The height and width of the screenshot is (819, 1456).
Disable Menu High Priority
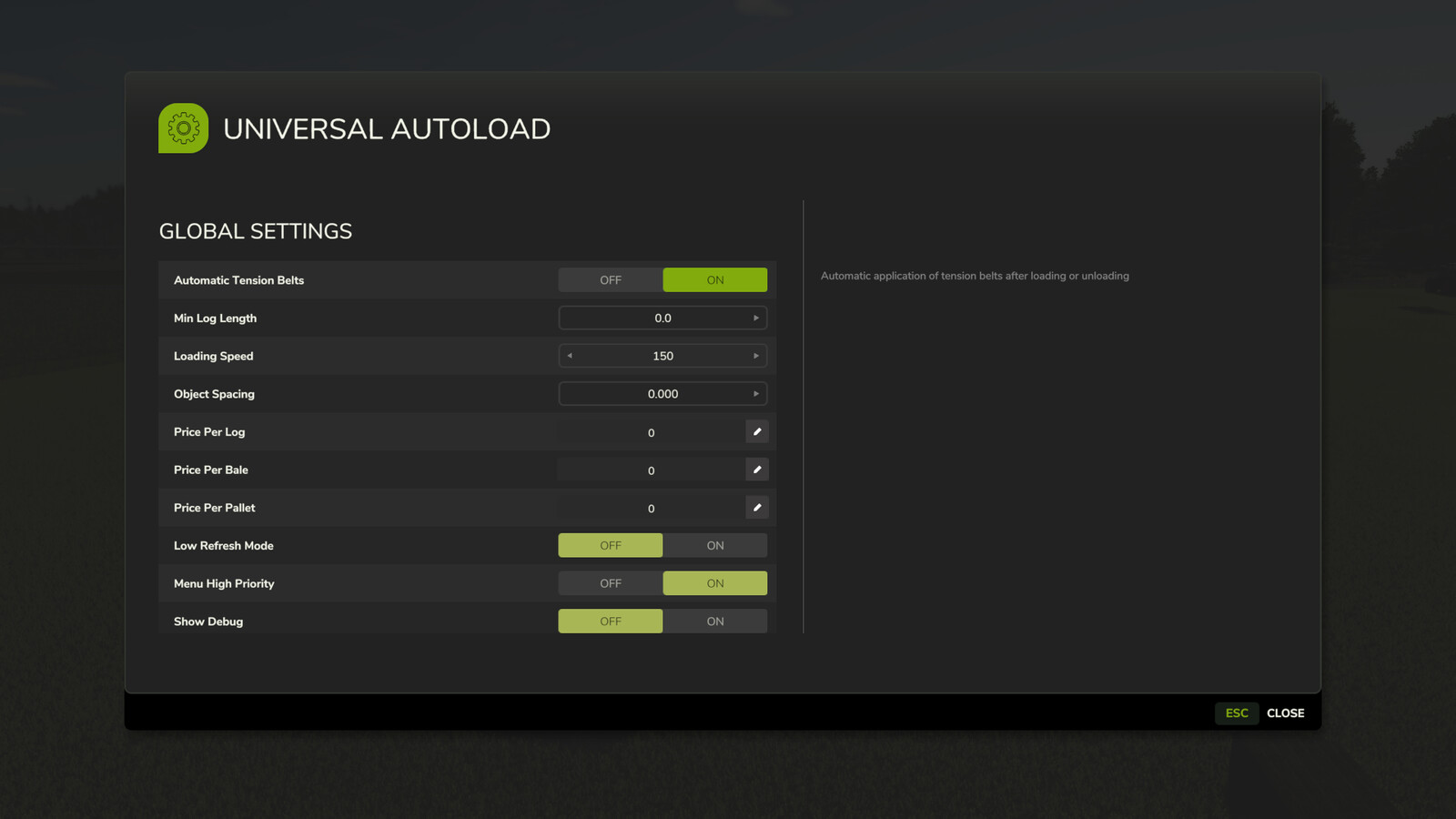click(610, 582)
